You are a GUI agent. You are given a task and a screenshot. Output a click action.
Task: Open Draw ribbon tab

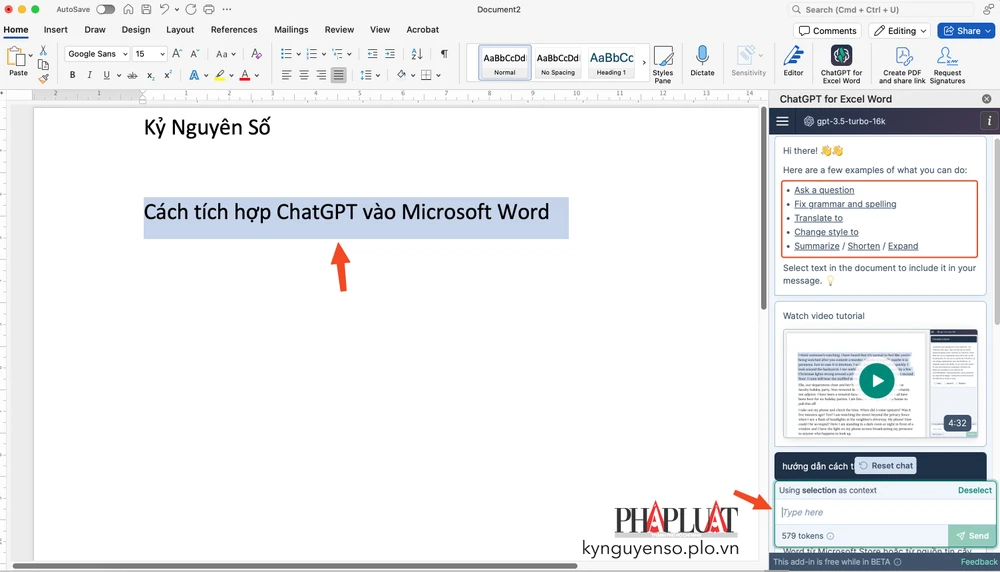(95, 30)
